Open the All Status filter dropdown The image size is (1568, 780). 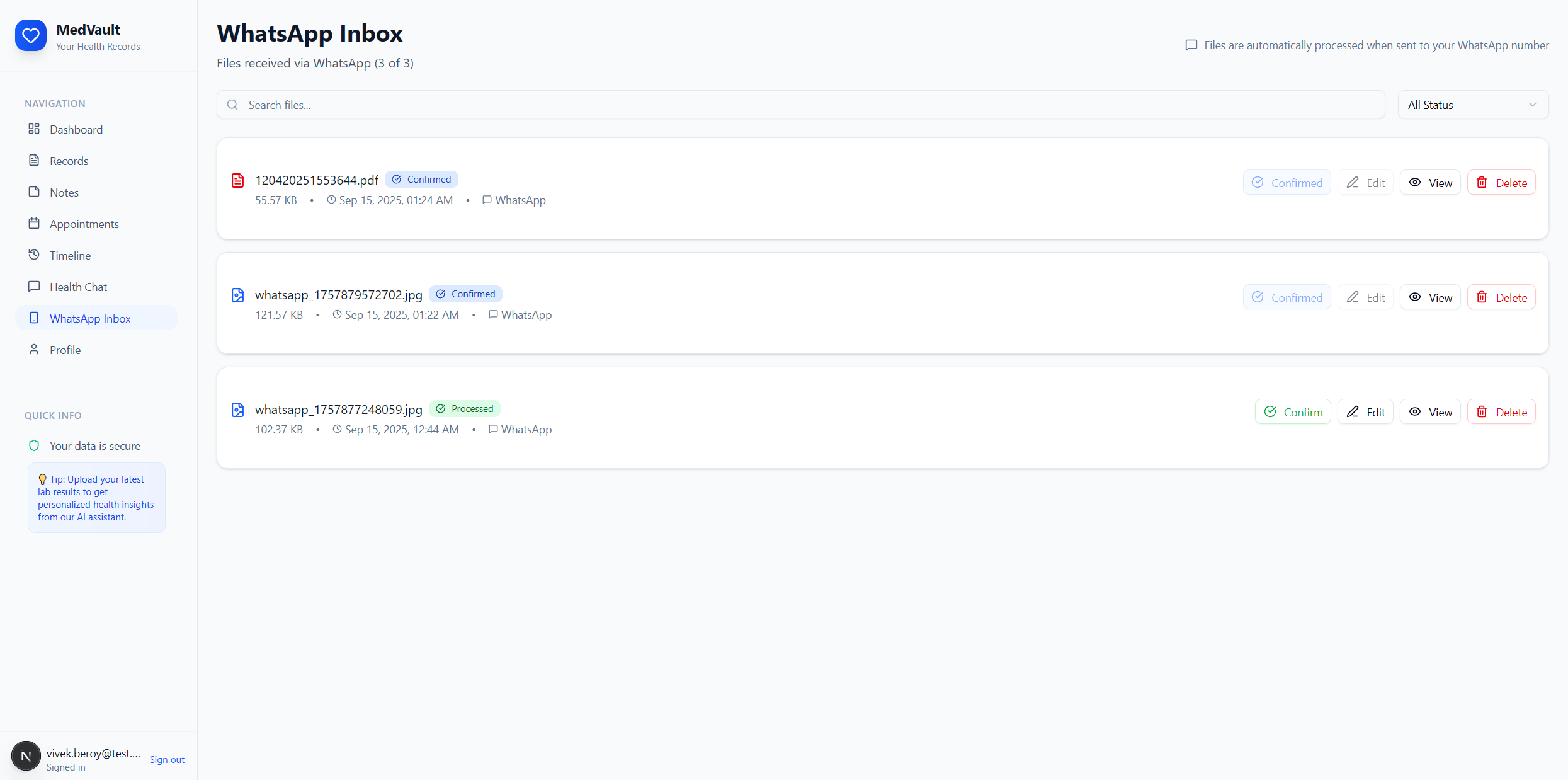click(x=1472, y=105)
